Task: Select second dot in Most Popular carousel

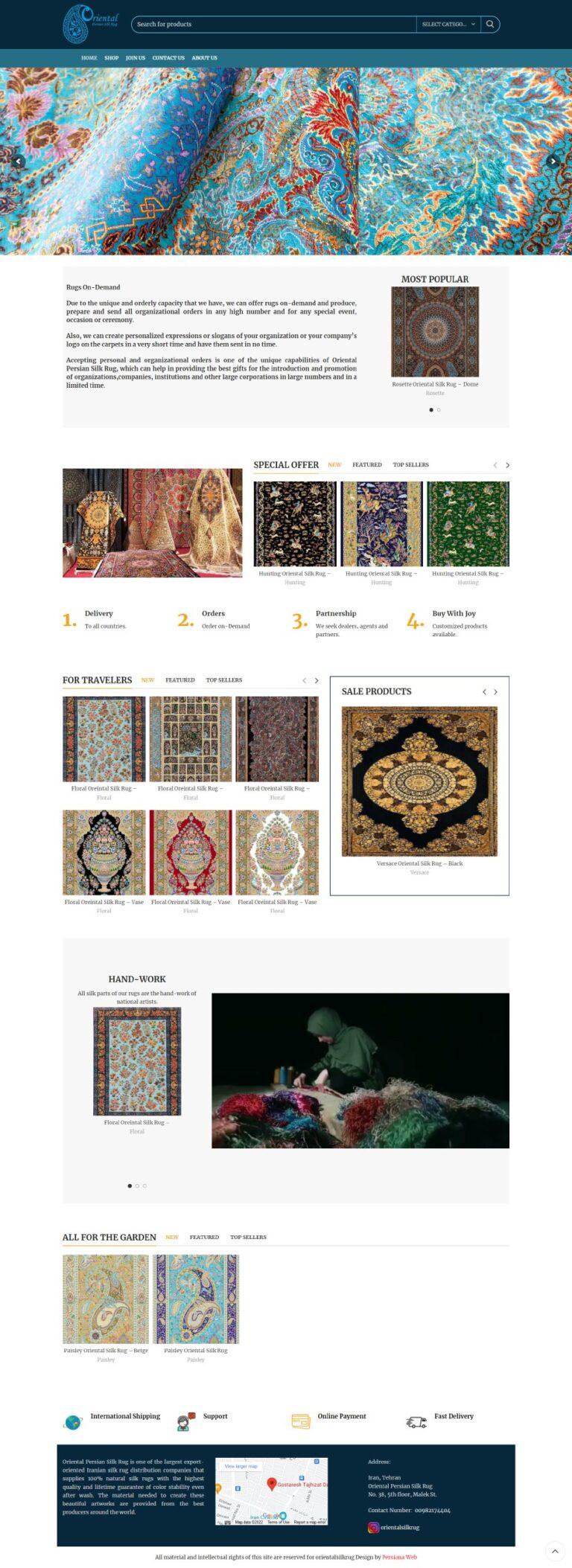Action: 439,410
